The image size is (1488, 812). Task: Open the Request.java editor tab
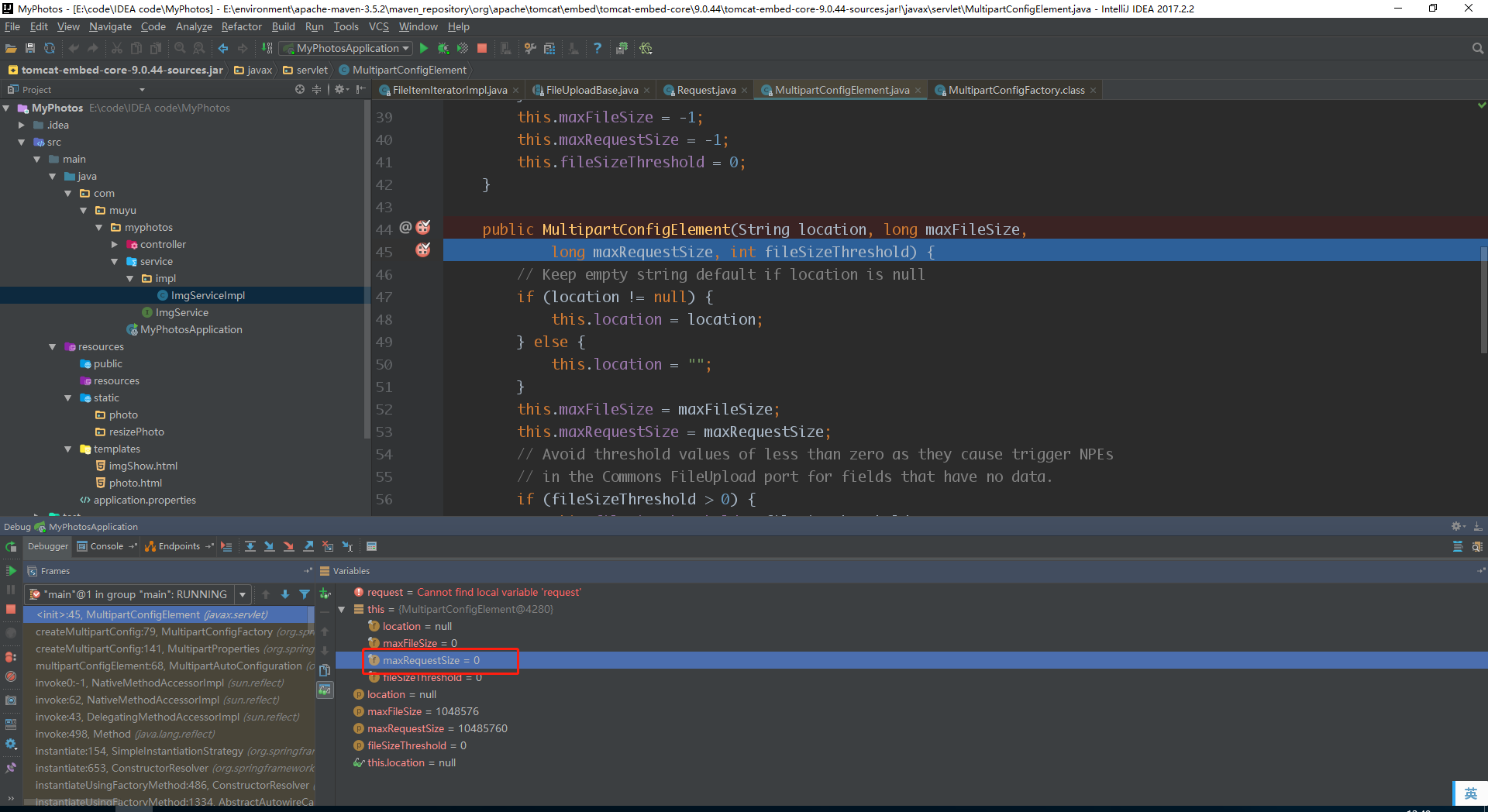point(705,90)
